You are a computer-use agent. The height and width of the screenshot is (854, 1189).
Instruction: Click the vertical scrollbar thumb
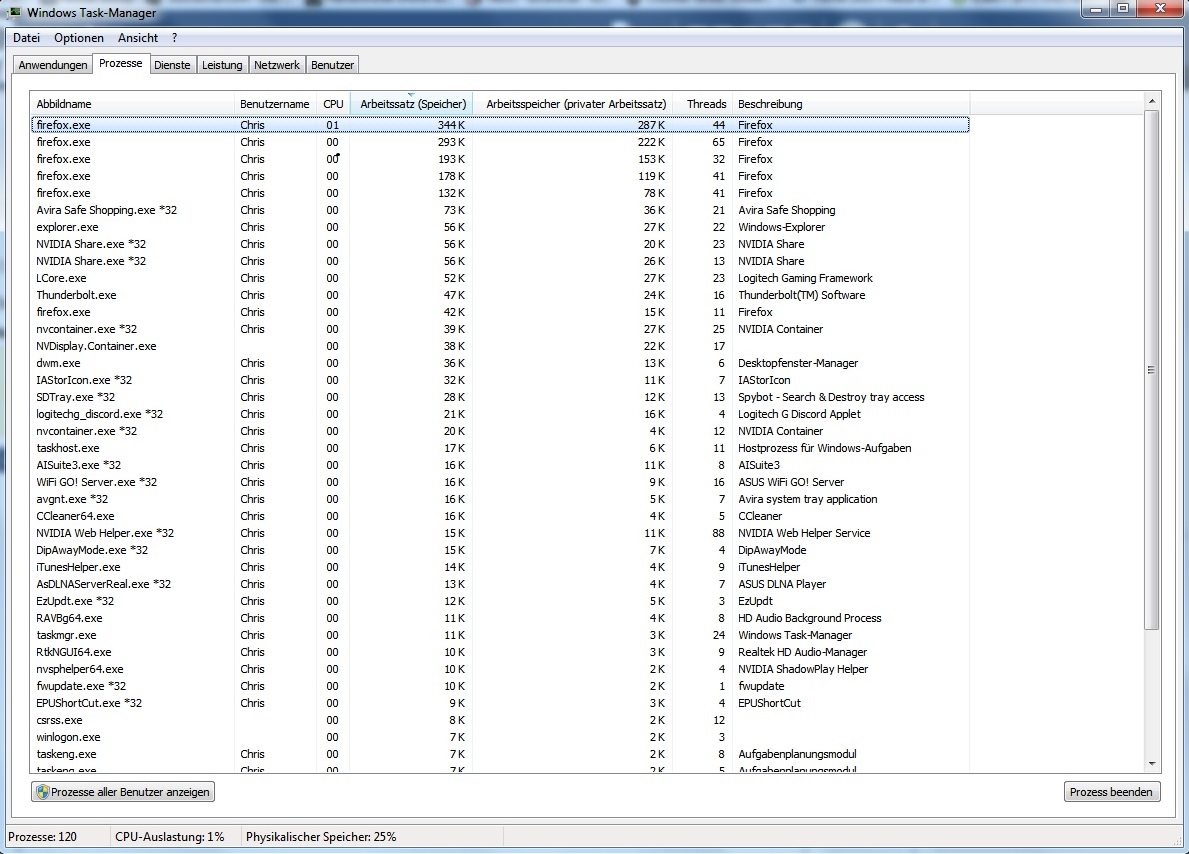coord(1152,369)
